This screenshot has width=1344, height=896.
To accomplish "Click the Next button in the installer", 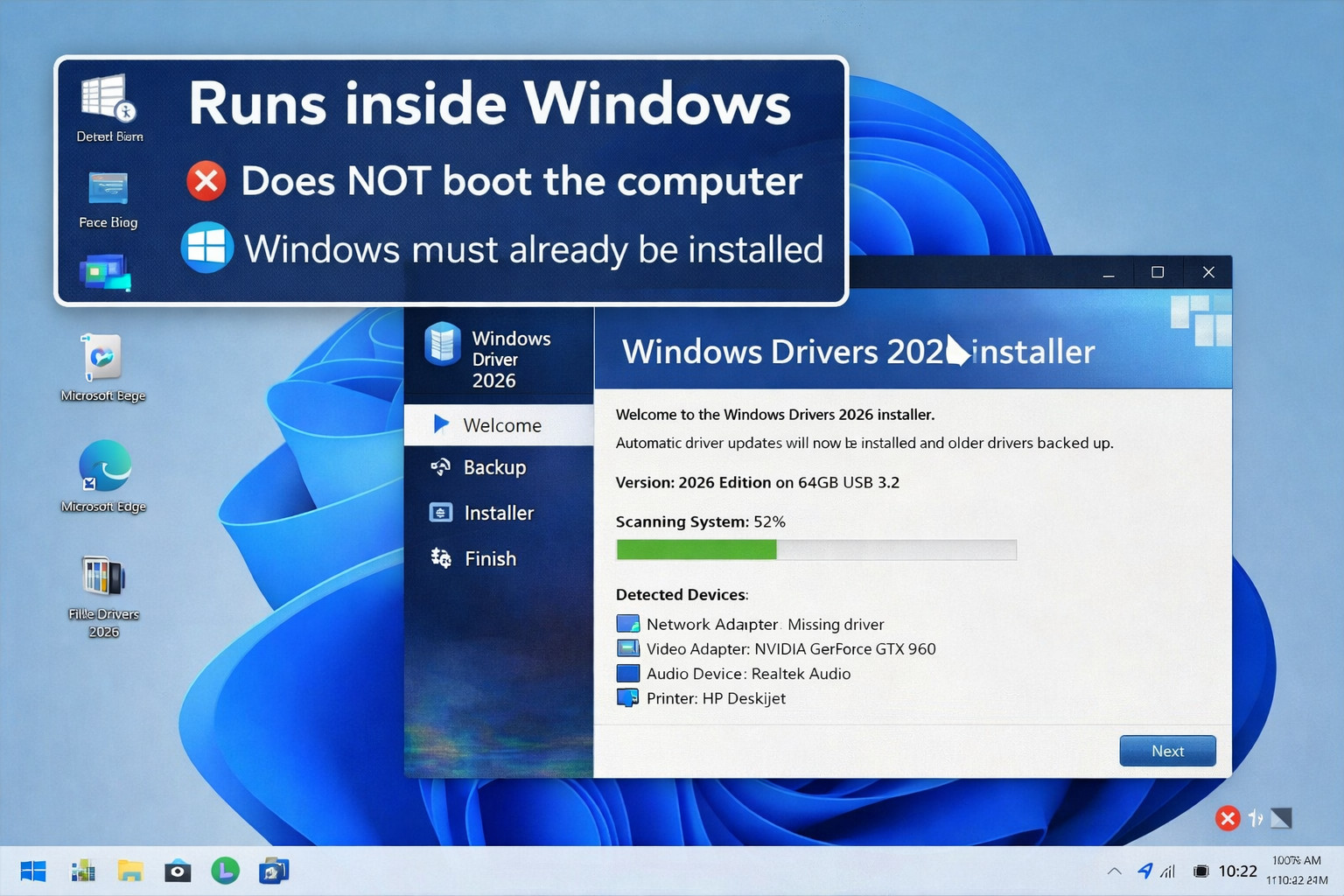I will click(1167, 751).
